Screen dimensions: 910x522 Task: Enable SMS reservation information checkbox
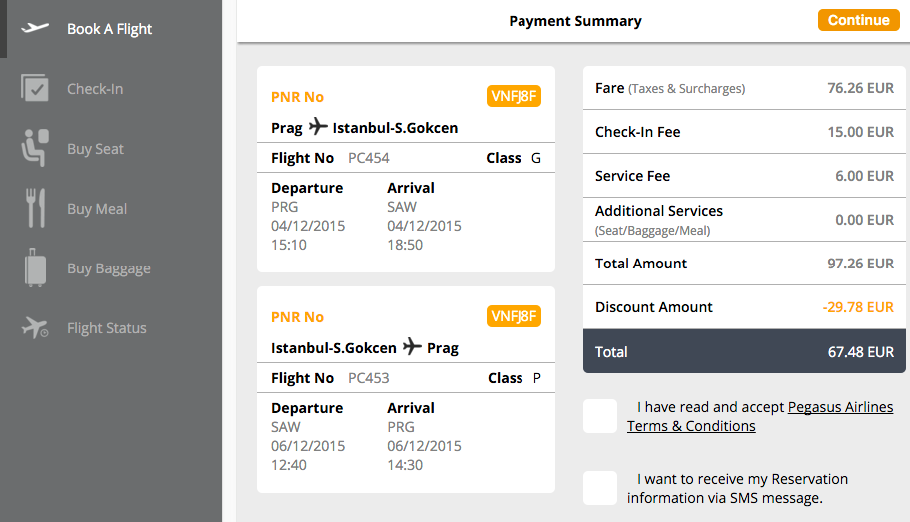pos(600,488)
